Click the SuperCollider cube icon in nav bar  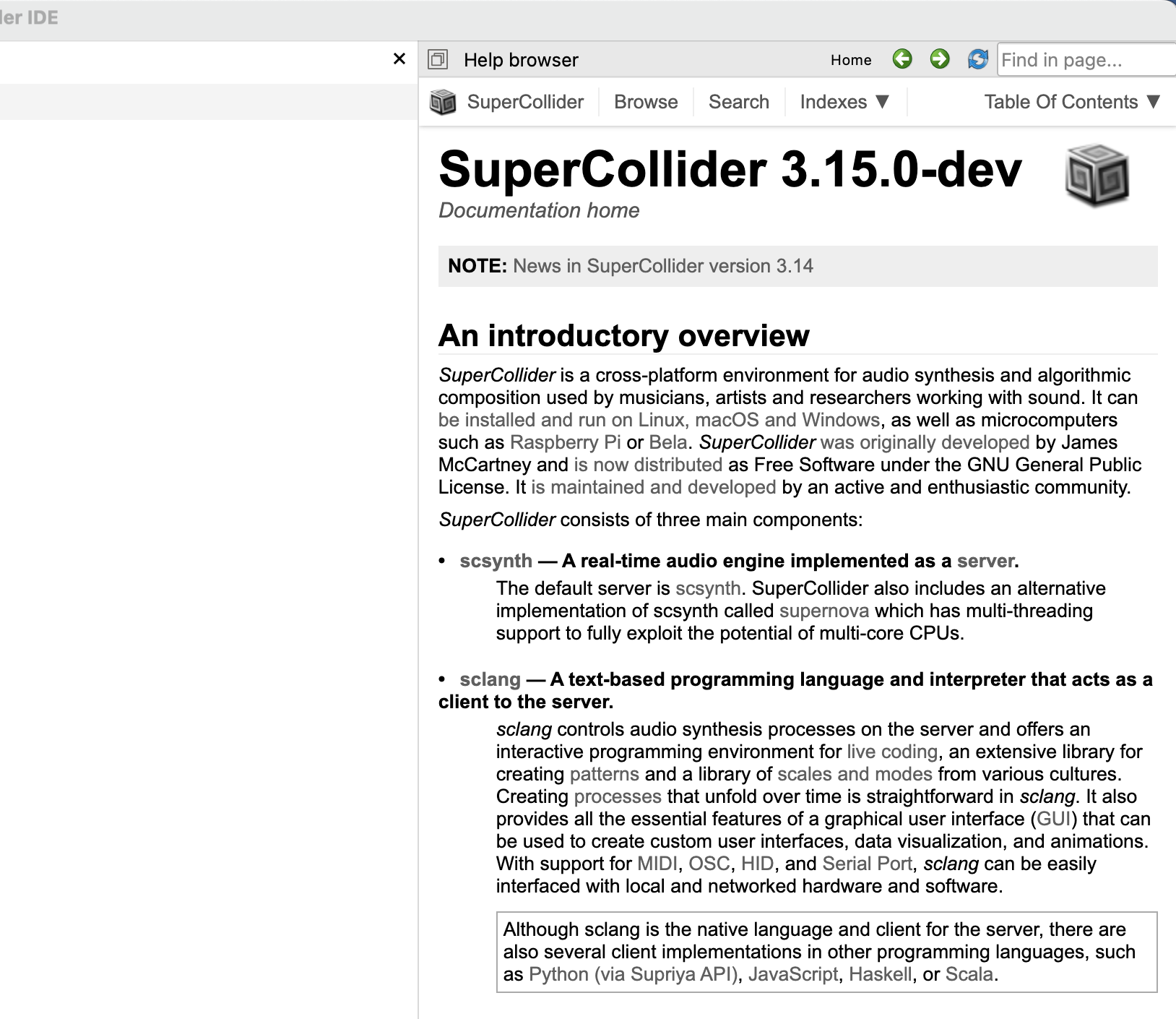443,102
